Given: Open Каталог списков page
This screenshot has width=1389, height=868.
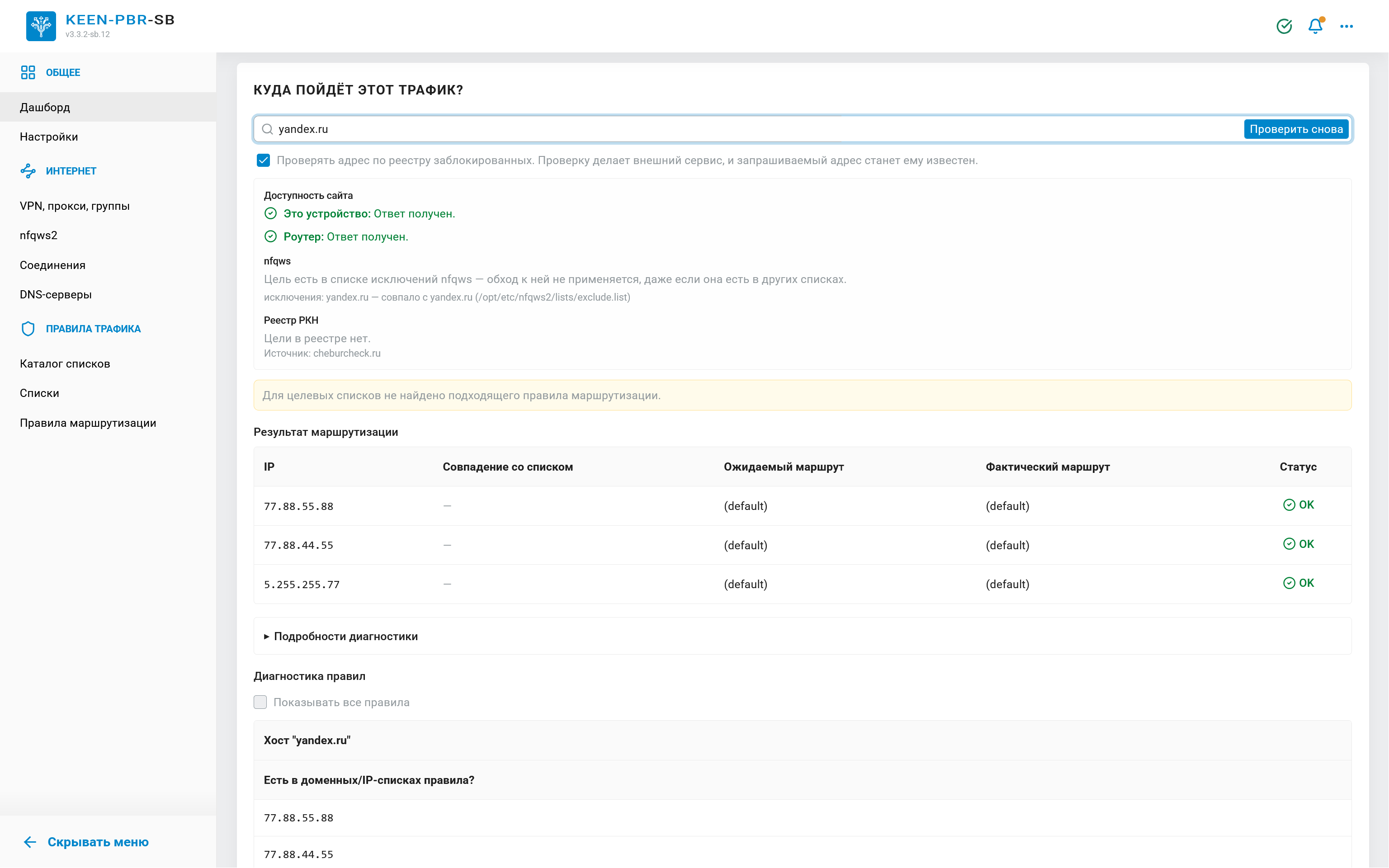Looking at the screenshot, I should tap(108, 363).
